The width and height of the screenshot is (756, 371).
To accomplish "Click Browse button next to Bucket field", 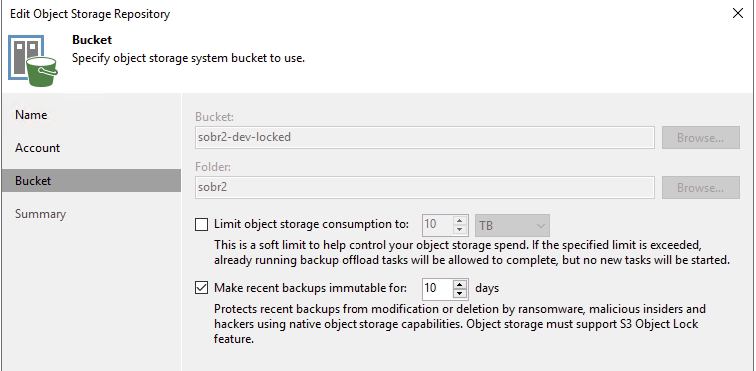I will [x=701, y=137].
